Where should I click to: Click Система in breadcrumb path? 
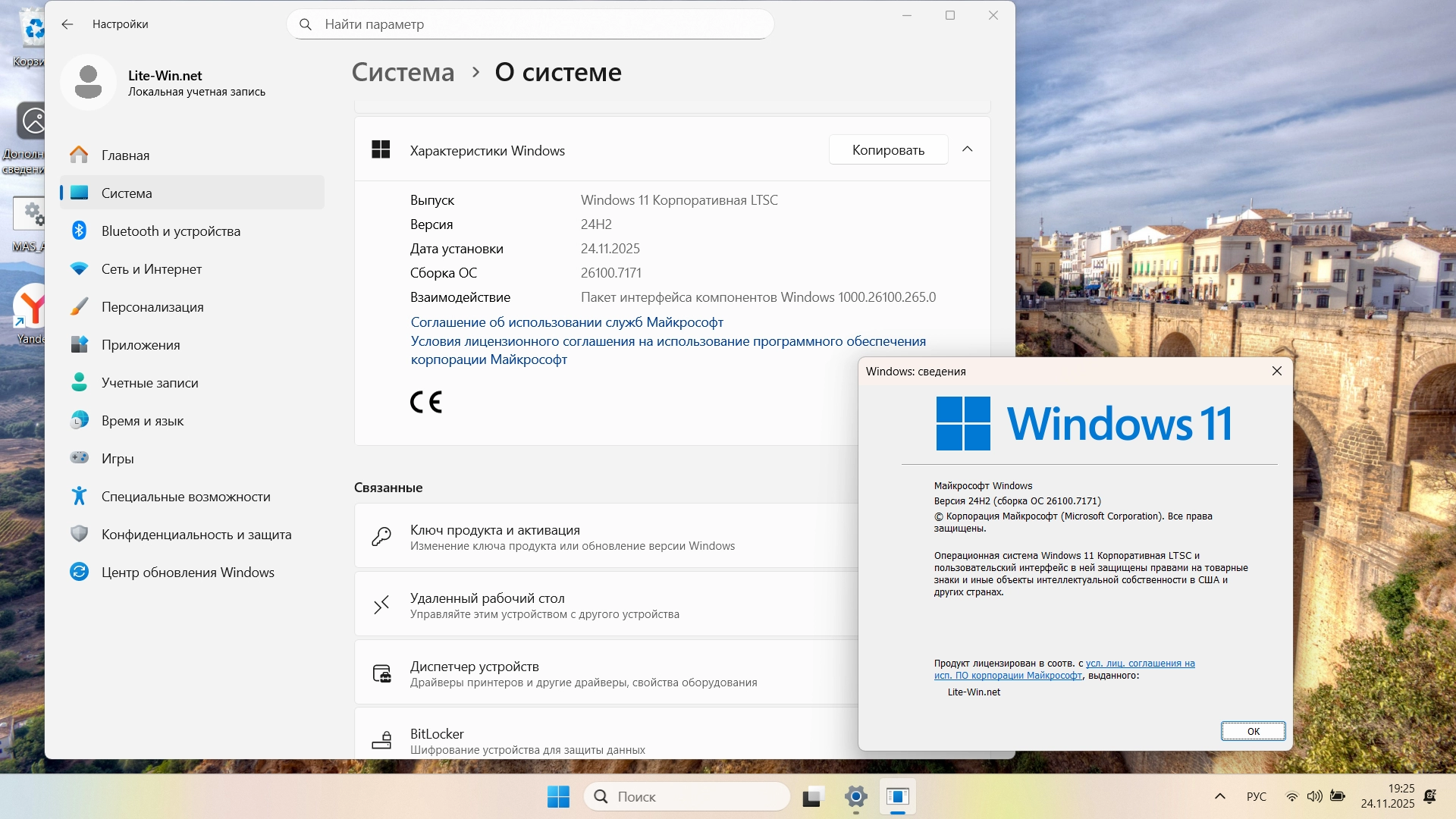point(403,72)
